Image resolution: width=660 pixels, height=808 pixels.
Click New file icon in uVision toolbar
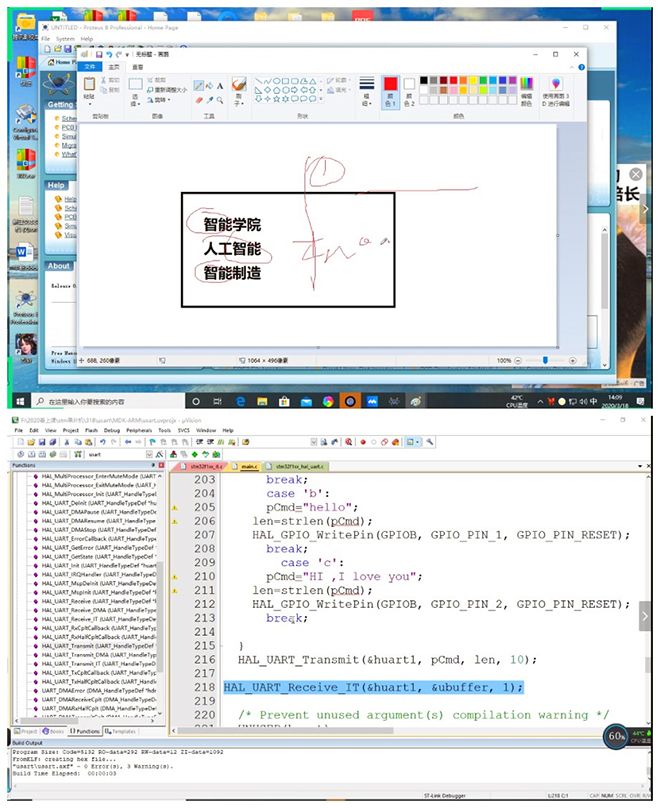[x=21, y=442]
